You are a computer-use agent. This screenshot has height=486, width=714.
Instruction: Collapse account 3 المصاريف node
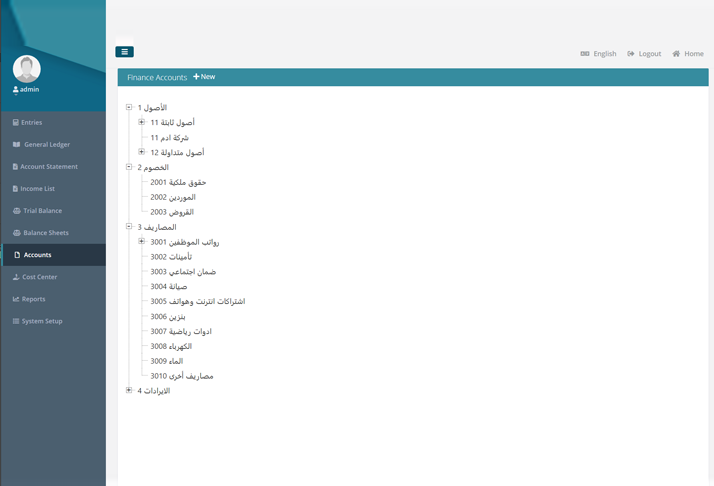129,226
